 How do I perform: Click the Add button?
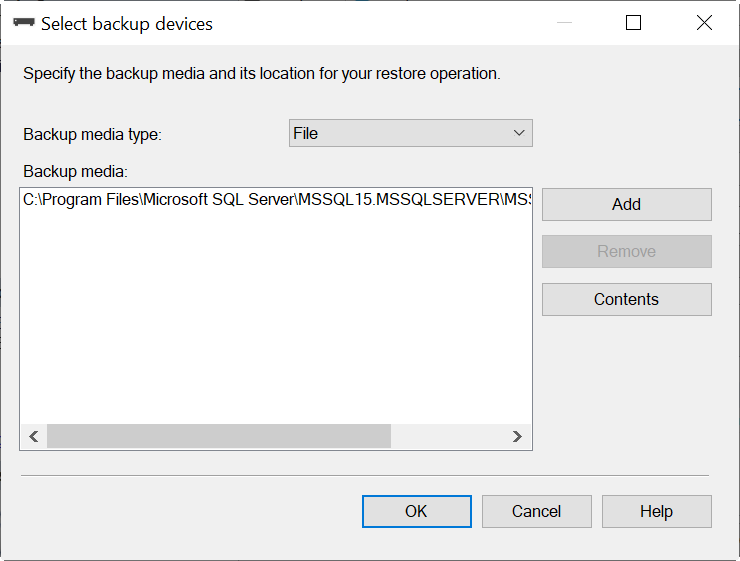[627, 204]
